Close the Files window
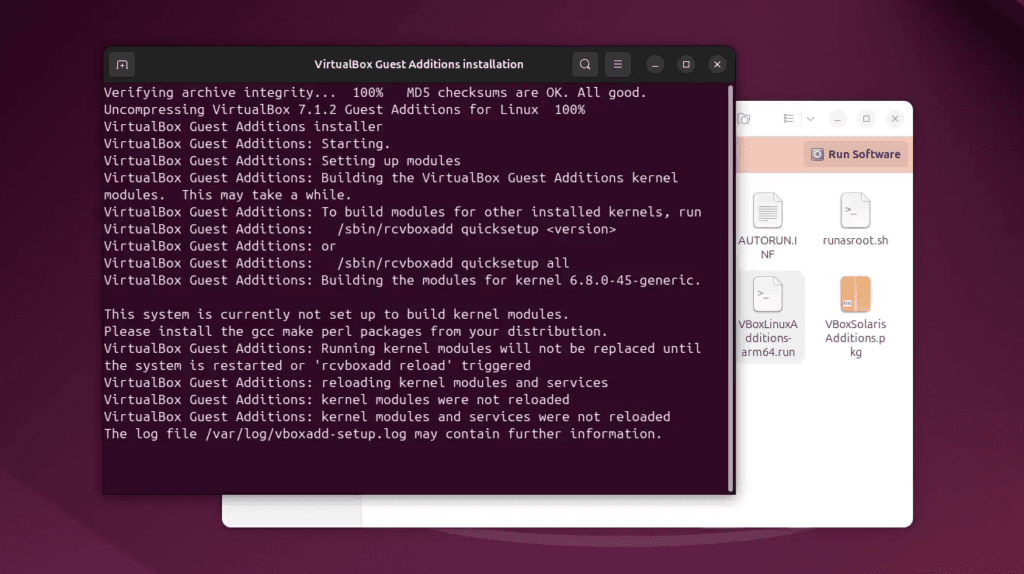This screenshot has height=574, width=1024. (895, 119)
